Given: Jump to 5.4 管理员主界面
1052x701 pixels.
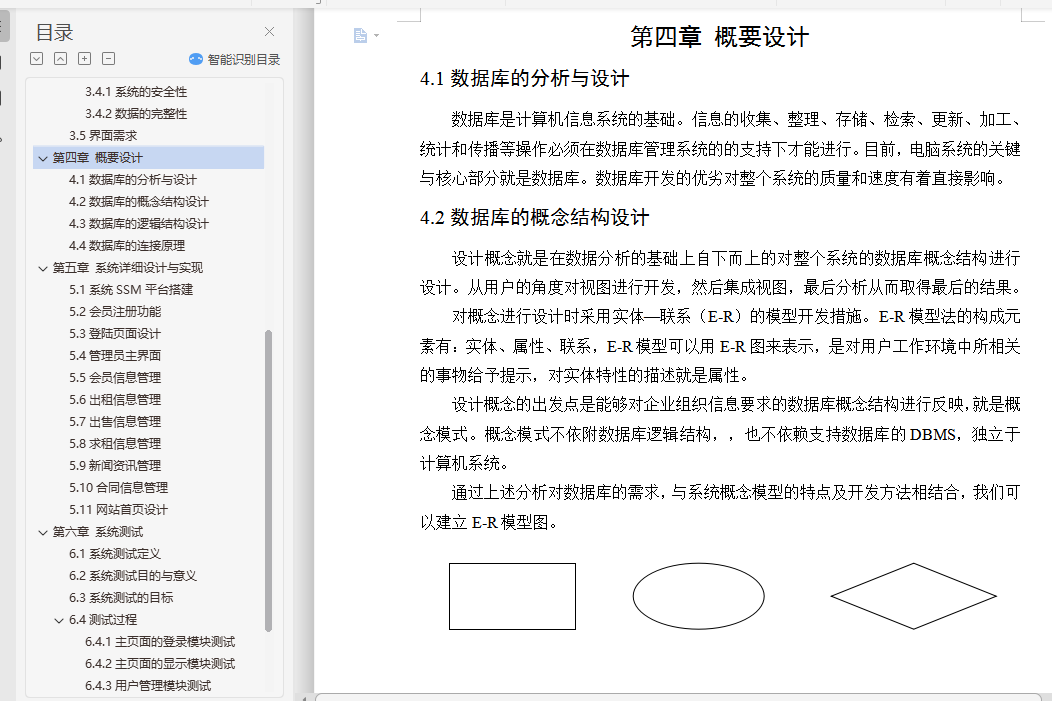Looking at the screenshot, I should point(115,356).
